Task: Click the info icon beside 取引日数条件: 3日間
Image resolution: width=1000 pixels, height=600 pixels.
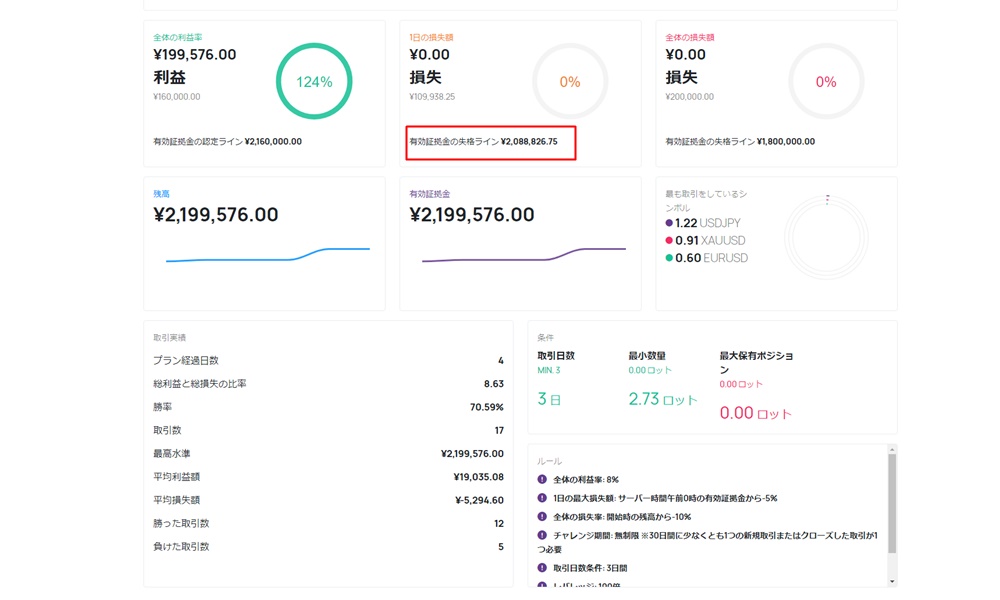Action: tap(542, 568)
